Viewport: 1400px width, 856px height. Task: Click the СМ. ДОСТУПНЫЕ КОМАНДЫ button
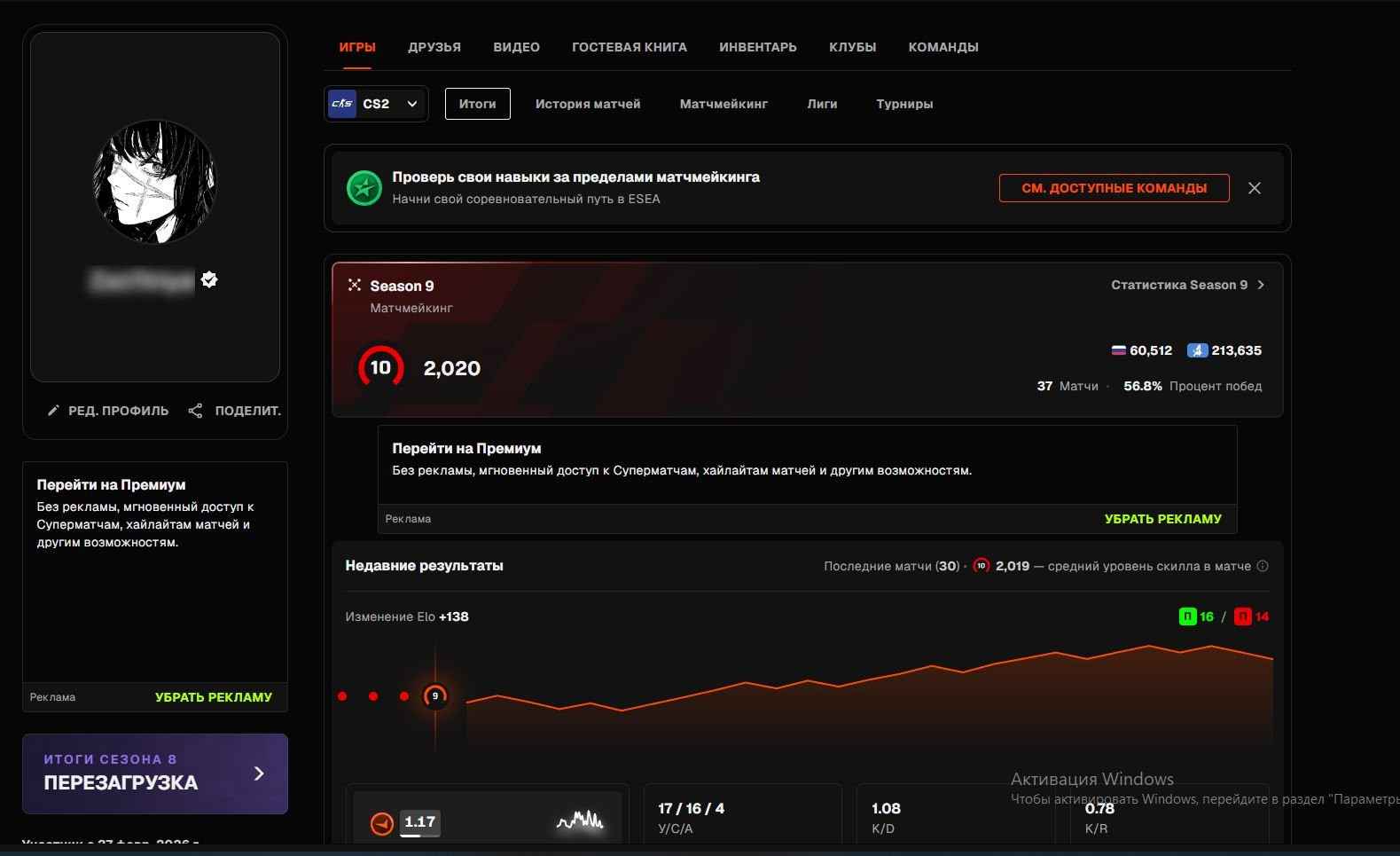[x=1115, y=188]
